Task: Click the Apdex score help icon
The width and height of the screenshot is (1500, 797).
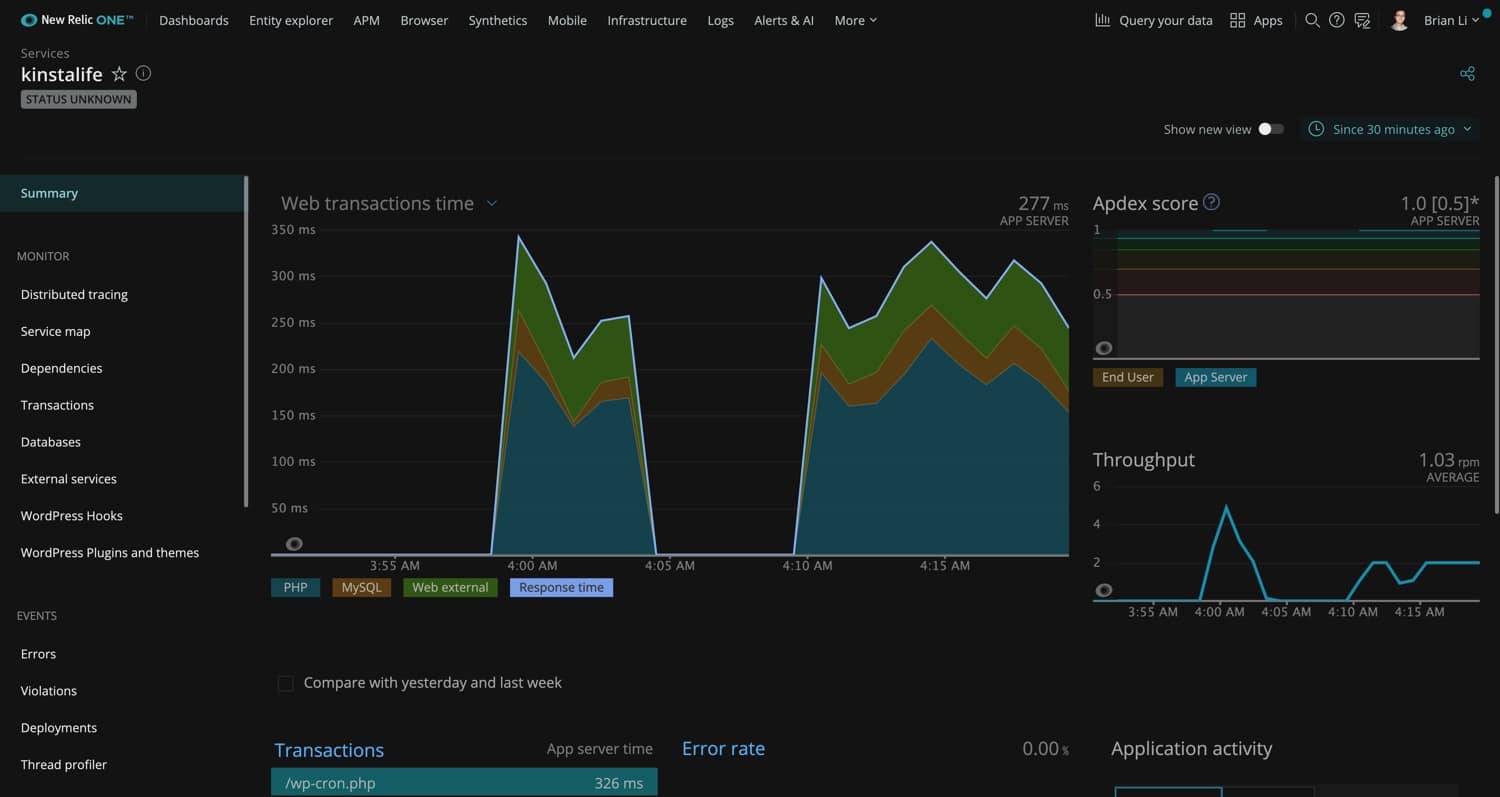Action: pyautogui.click(x=1211, y=202)
